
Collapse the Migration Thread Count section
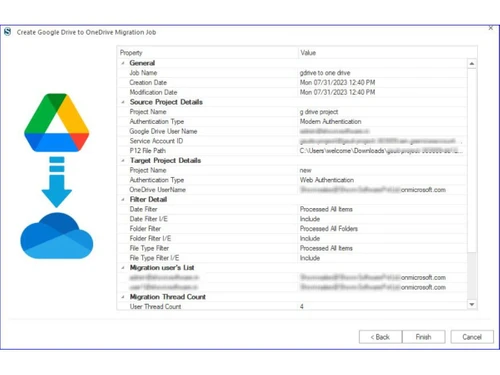123,297
